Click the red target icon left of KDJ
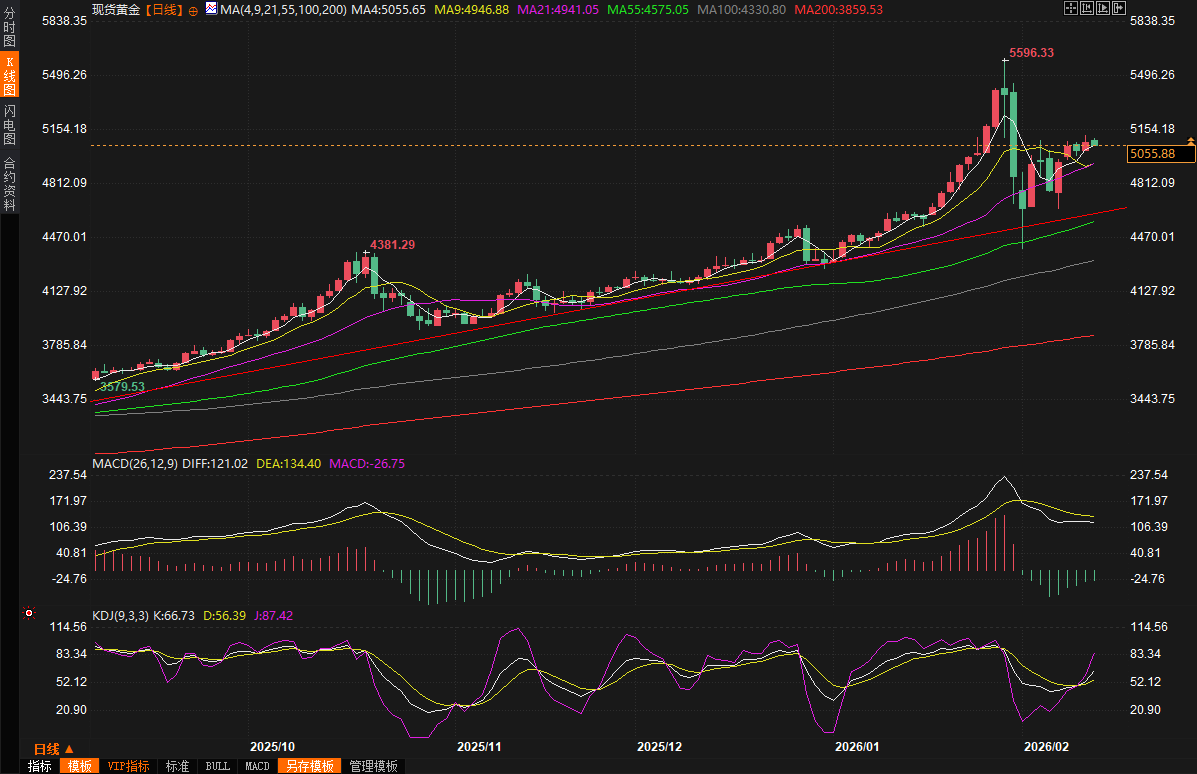Screen dimensions: 1197x774 pyautogui.click(x=30, y=613)
